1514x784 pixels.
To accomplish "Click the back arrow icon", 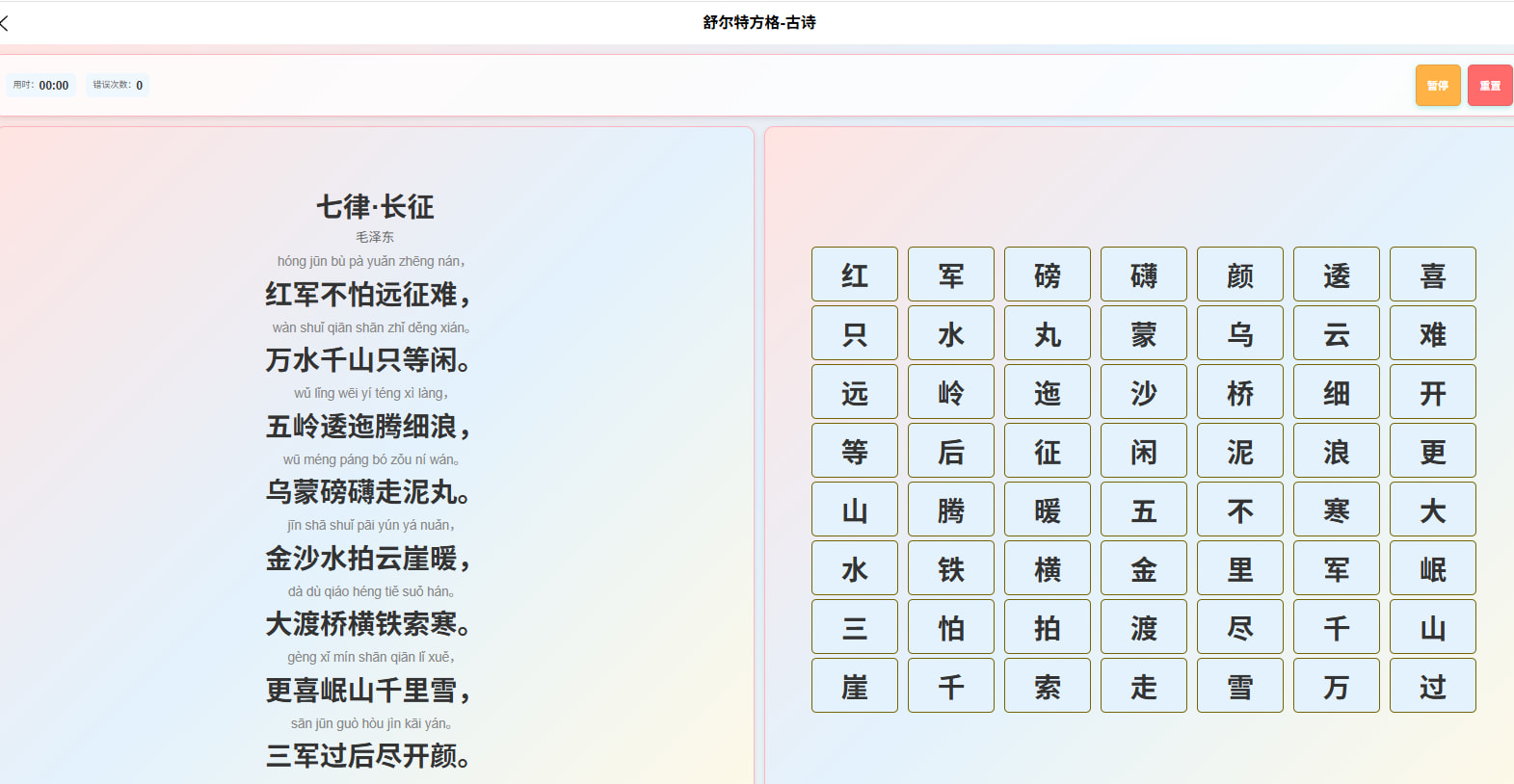I will pos(5,23).
